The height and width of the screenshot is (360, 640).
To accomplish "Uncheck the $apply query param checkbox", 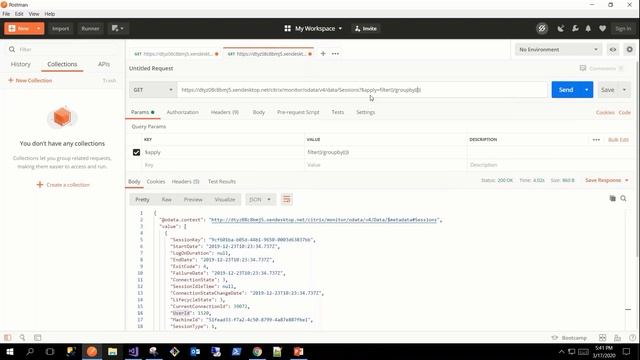I will [x=136, y=152].
